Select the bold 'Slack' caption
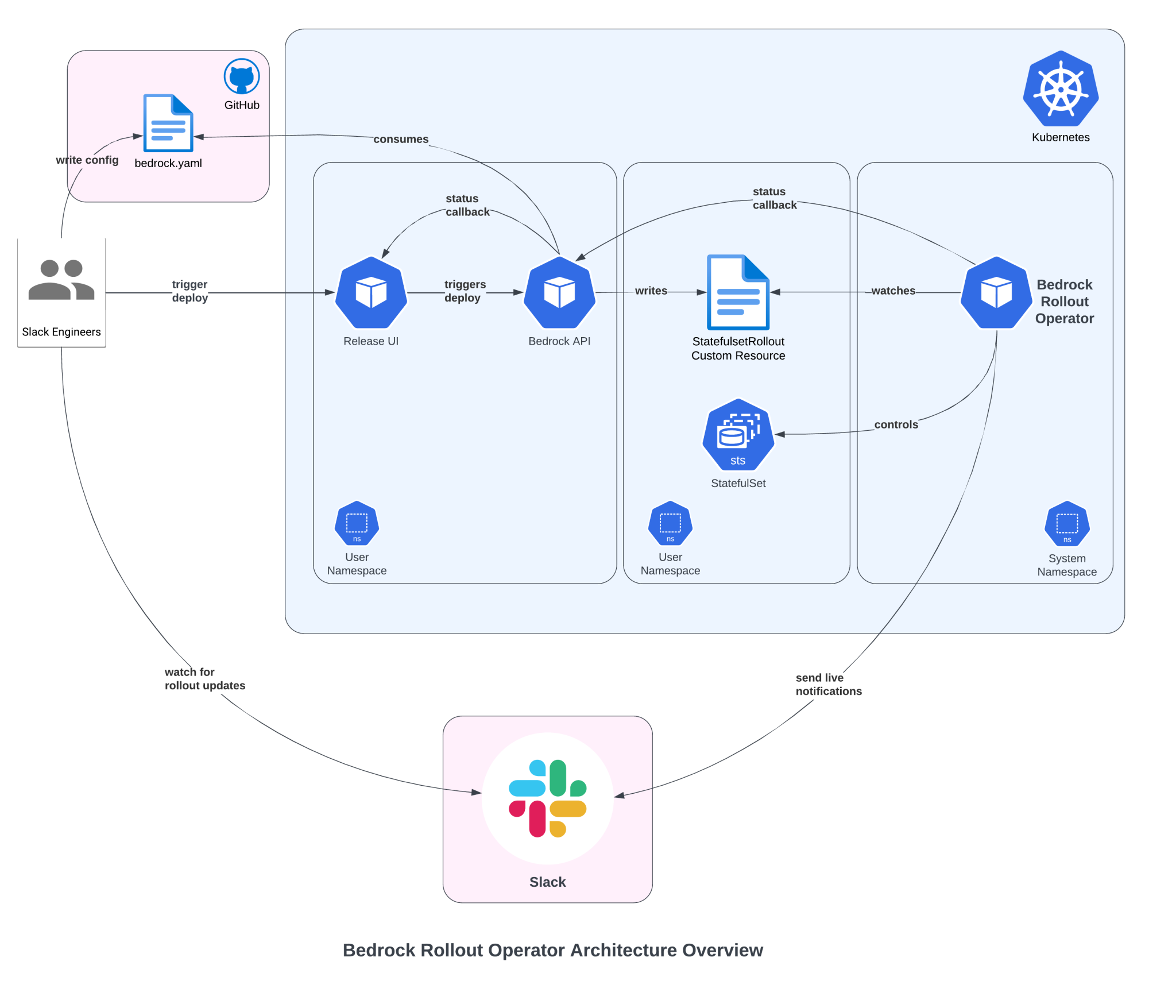 coord(547,882)
